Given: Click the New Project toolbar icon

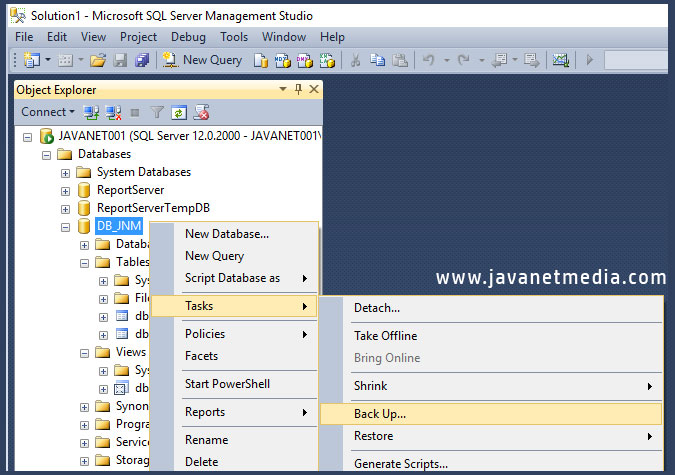Looking at the screenshot, I should [32, 60].
